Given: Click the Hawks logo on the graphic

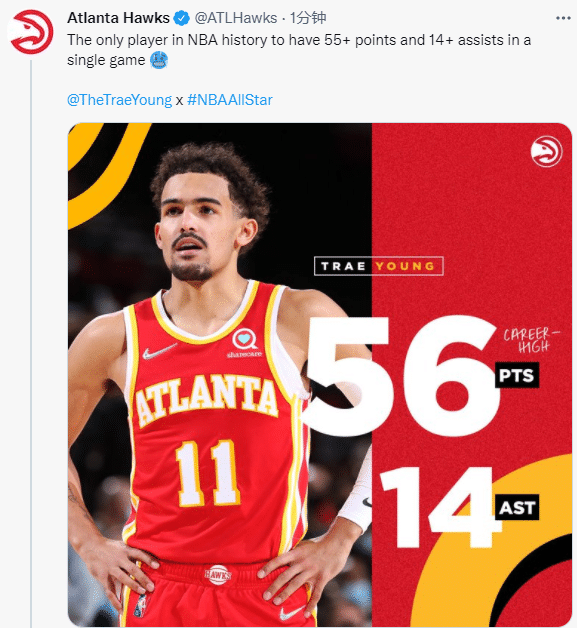Looking at the screenshot, I should (546, 151).
